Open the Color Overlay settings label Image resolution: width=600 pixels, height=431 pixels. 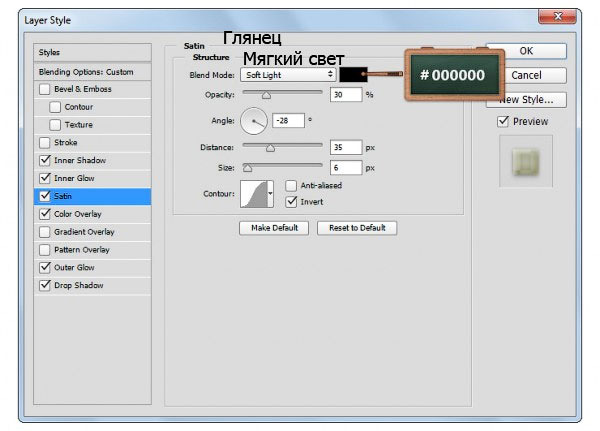(x=78, y=214)
